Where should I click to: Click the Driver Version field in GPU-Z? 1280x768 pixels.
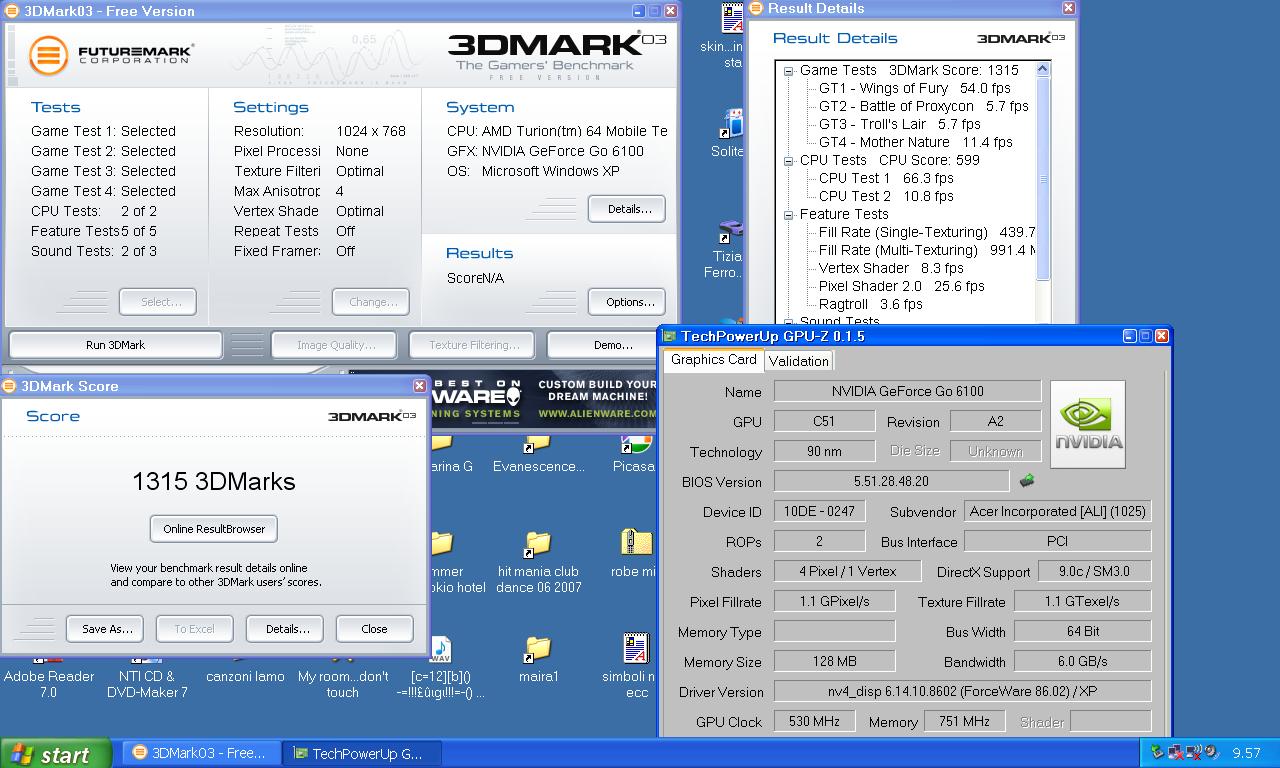(962, 691)
